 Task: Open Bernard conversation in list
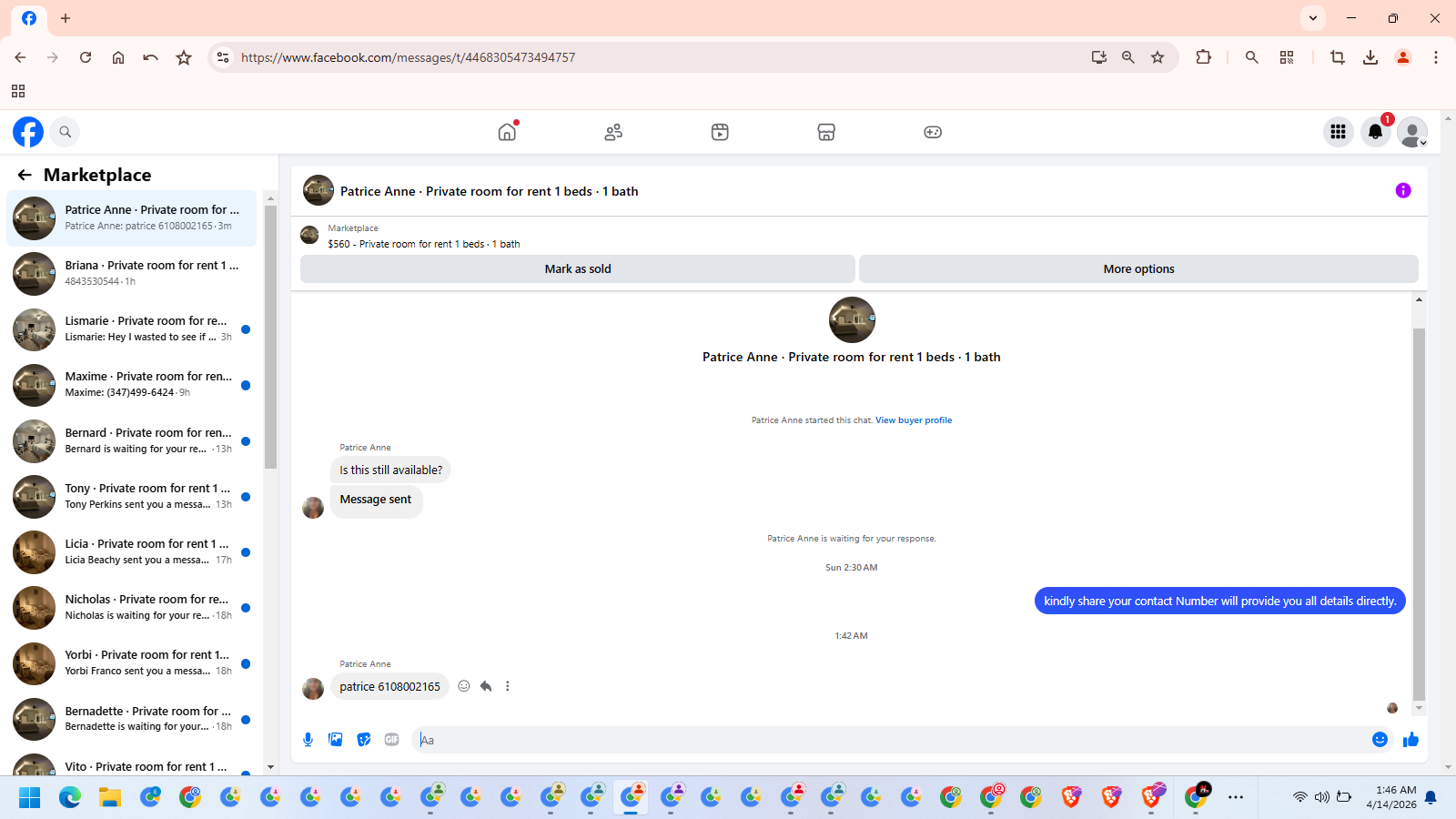click(131, 441)
